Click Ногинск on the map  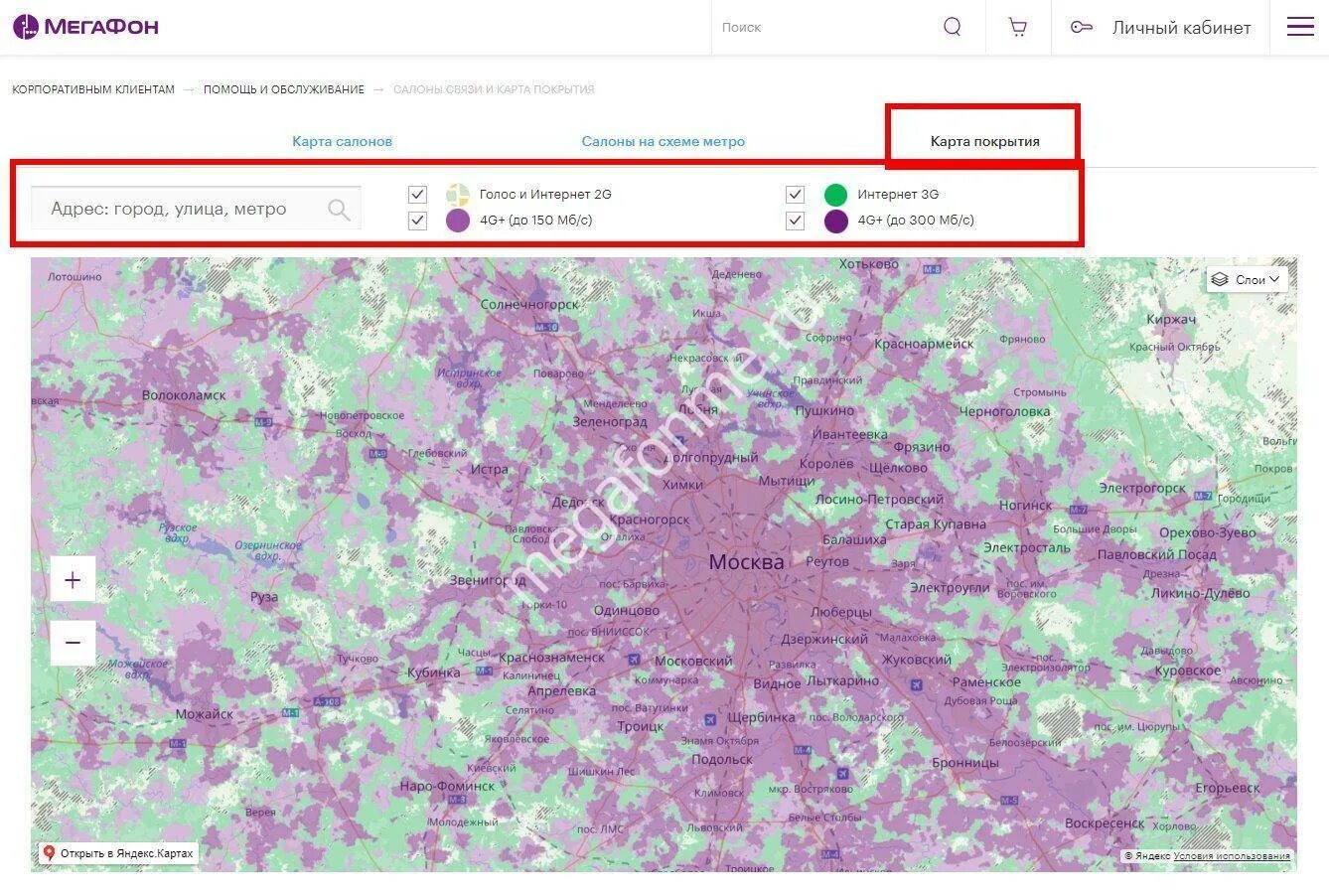1026,506
